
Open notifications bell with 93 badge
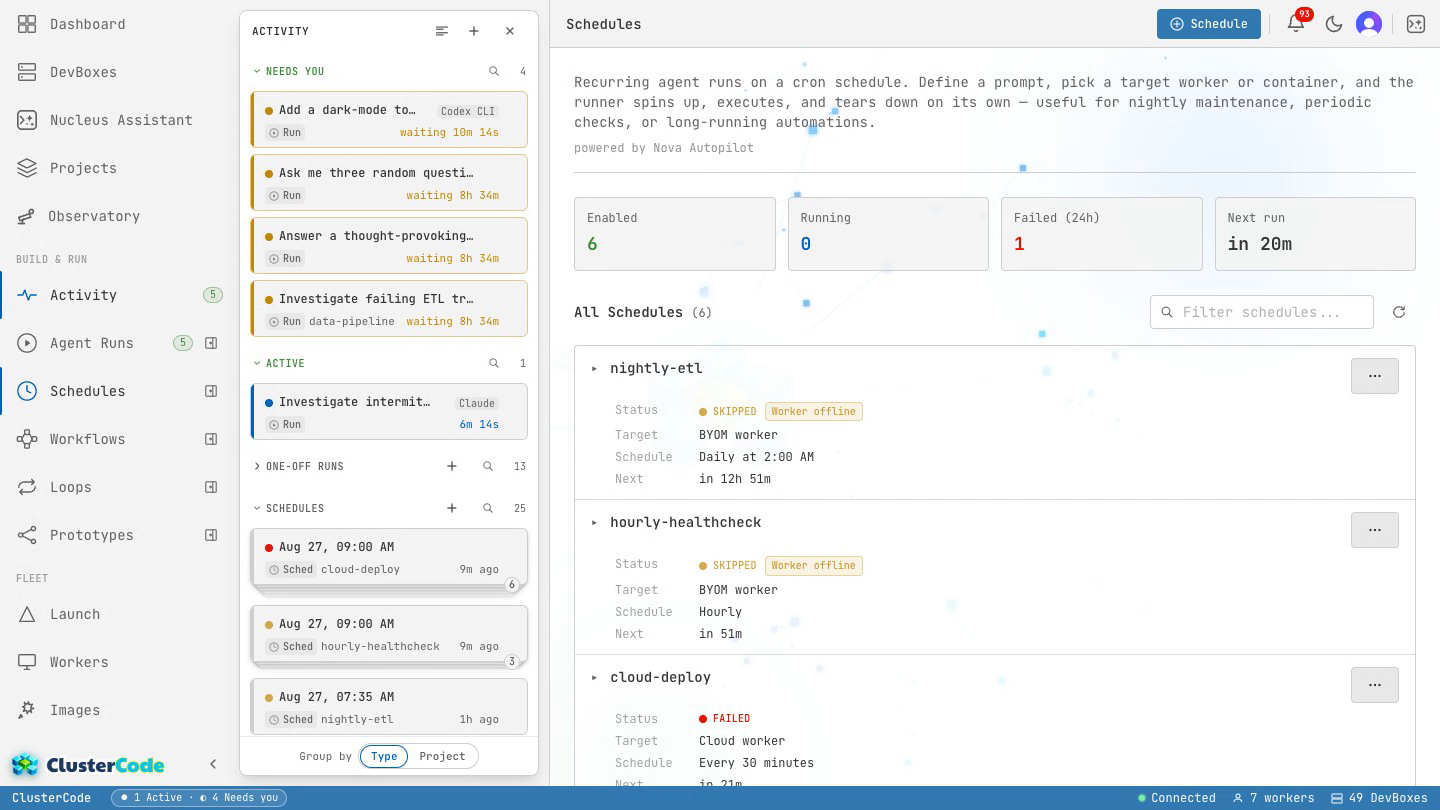click(1296, 24)
